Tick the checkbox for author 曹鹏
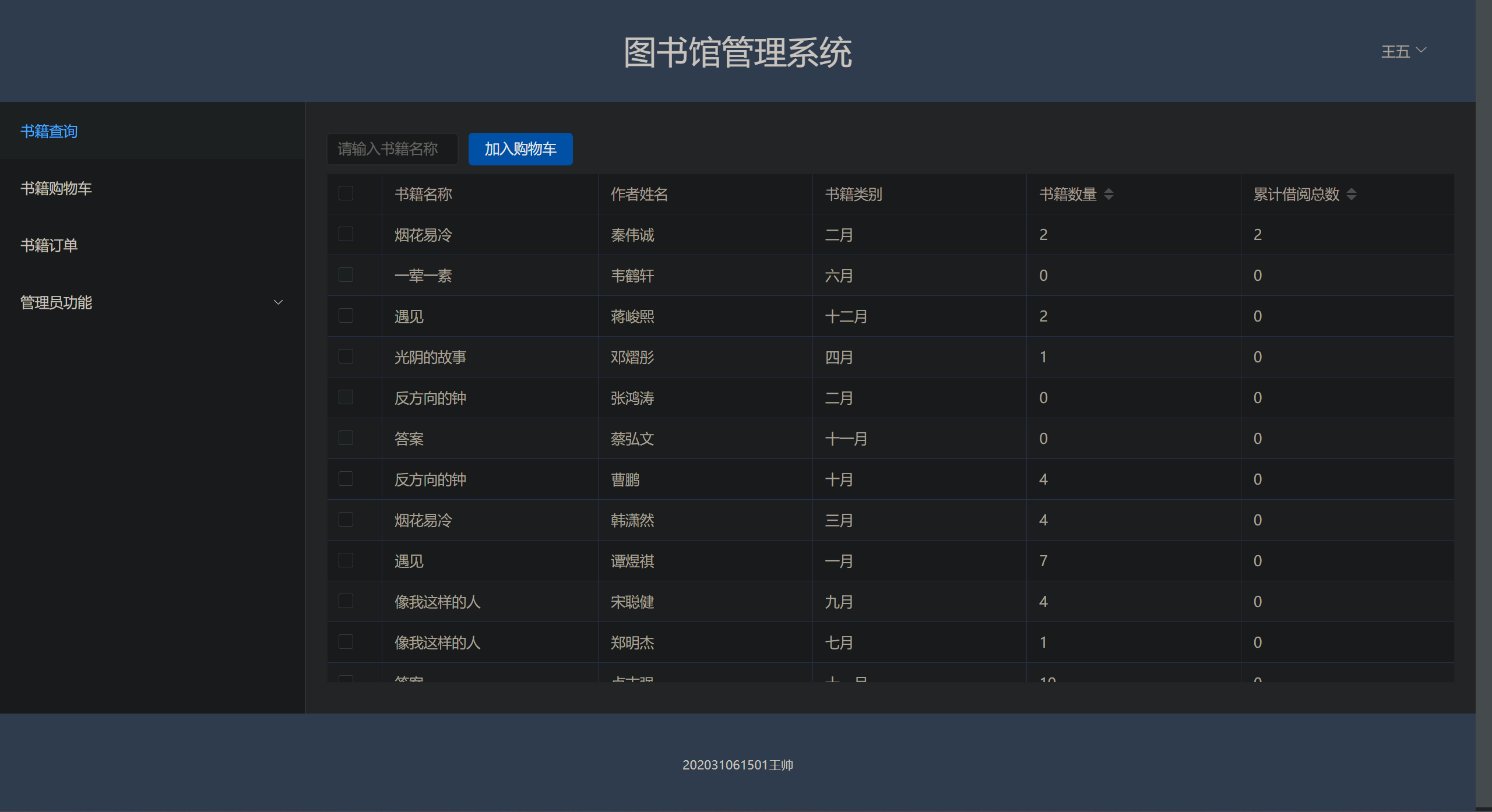 coord(346,479)
